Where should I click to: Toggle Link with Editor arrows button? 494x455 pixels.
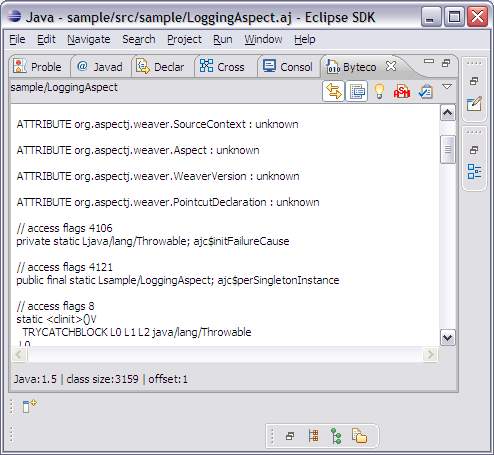pyautogui.click(x=333, y=91)
